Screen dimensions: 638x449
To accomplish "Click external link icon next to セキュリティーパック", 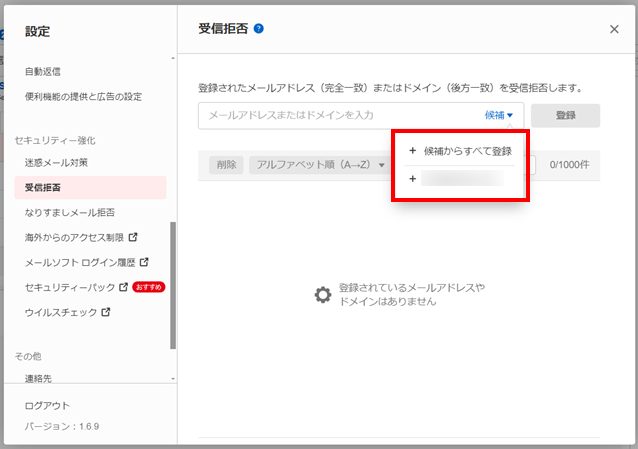I will coord(124,288).
